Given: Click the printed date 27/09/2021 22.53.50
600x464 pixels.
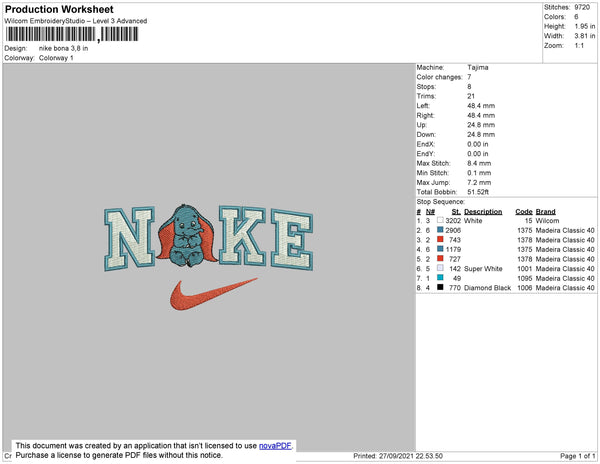Looking at the screenshot, I should [x=411, y=456].
